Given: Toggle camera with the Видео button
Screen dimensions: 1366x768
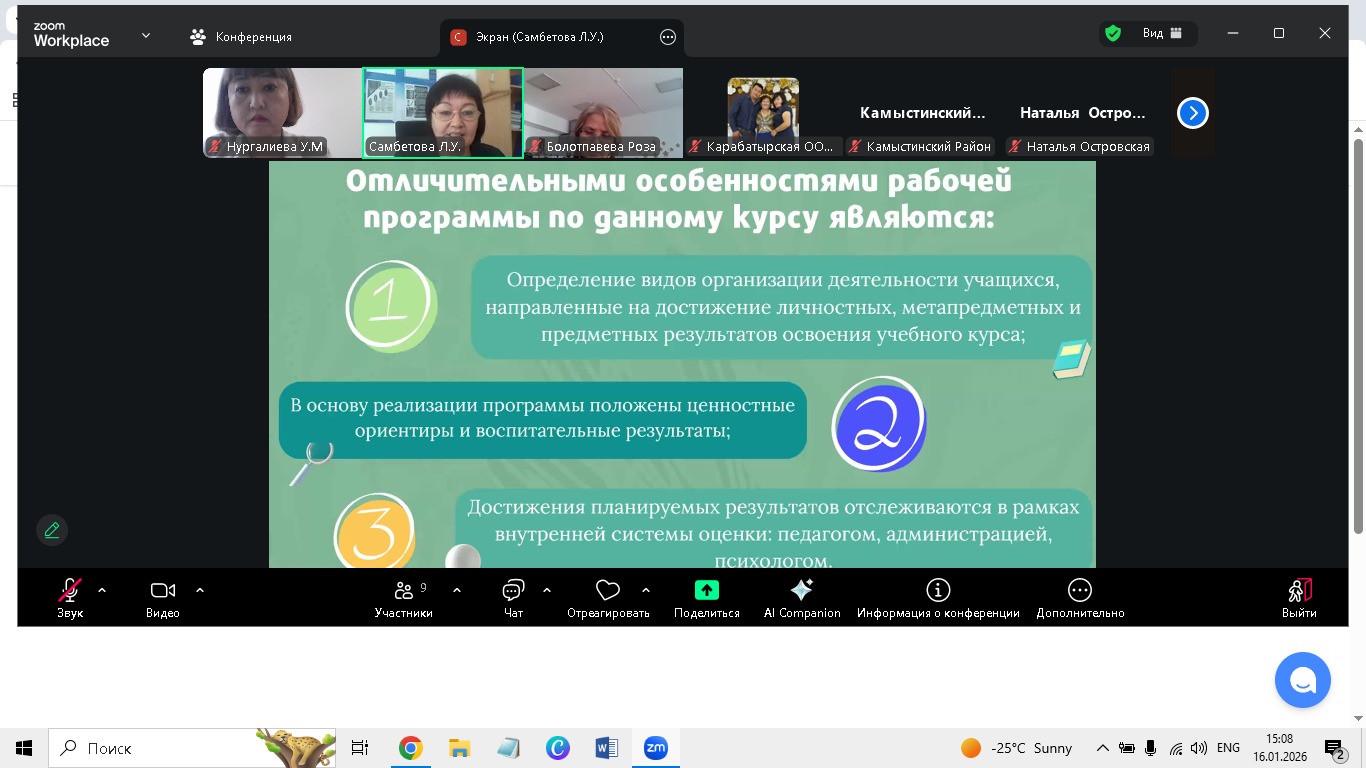Looking at the screenshot, I should (x=162, y=597).
